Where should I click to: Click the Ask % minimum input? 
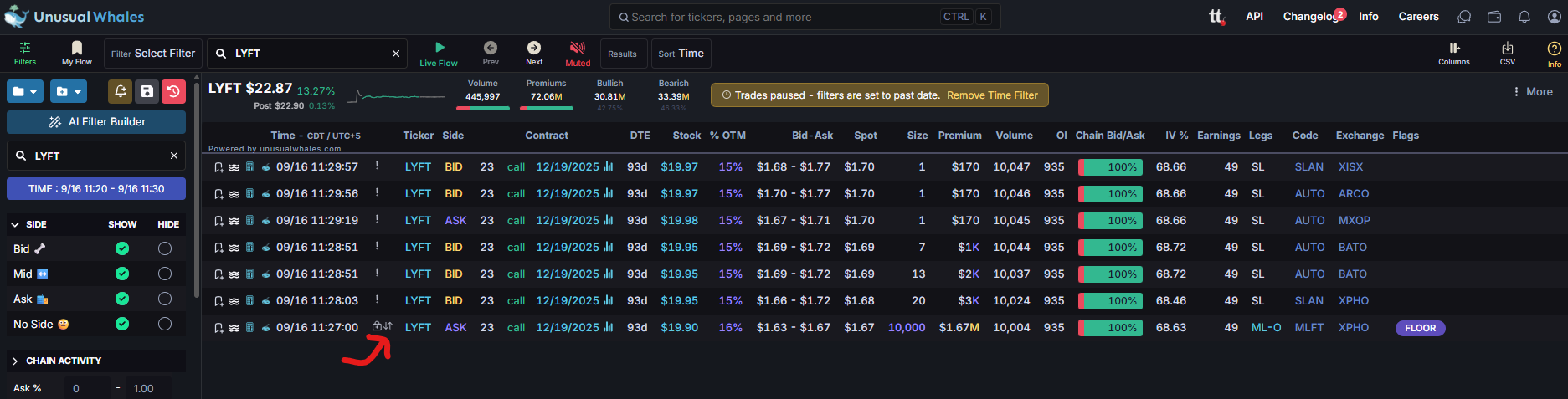[x=87, y=388]
